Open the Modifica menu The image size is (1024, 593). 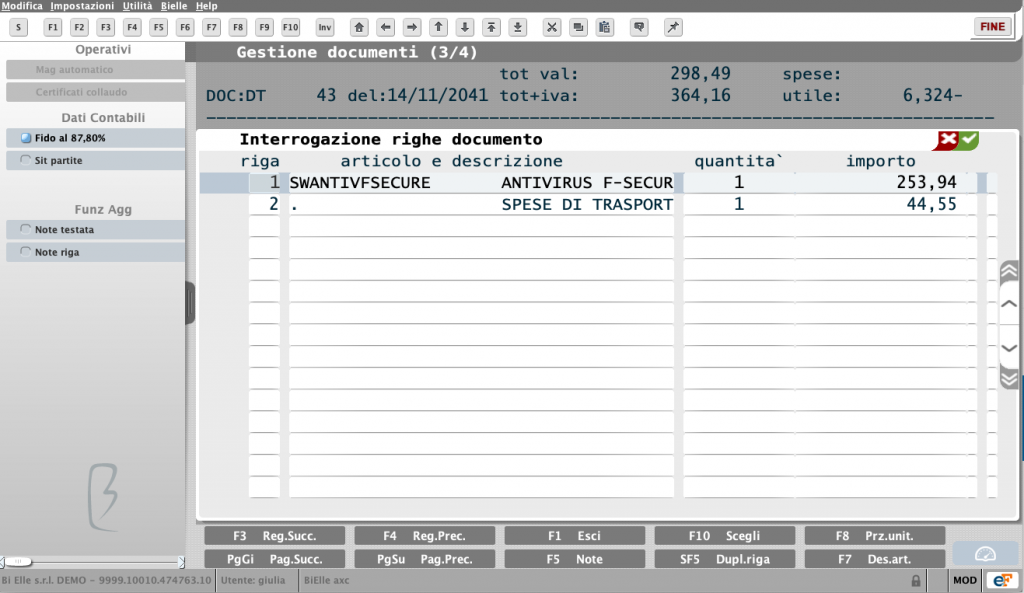click(x=22, y=6)
